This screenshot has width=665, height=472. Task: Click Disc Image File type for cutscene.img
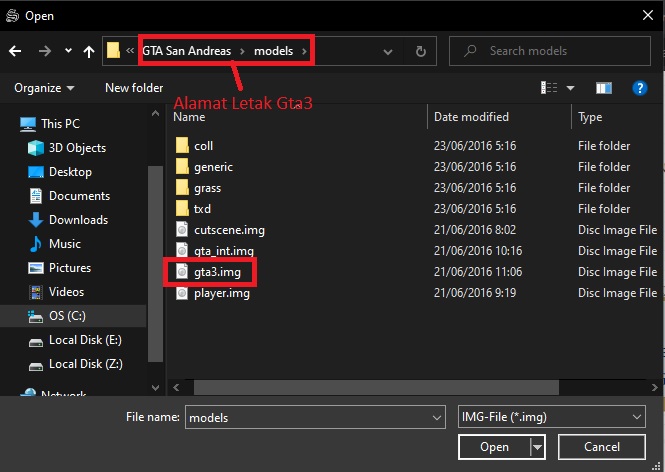click(x=618, y=230)
